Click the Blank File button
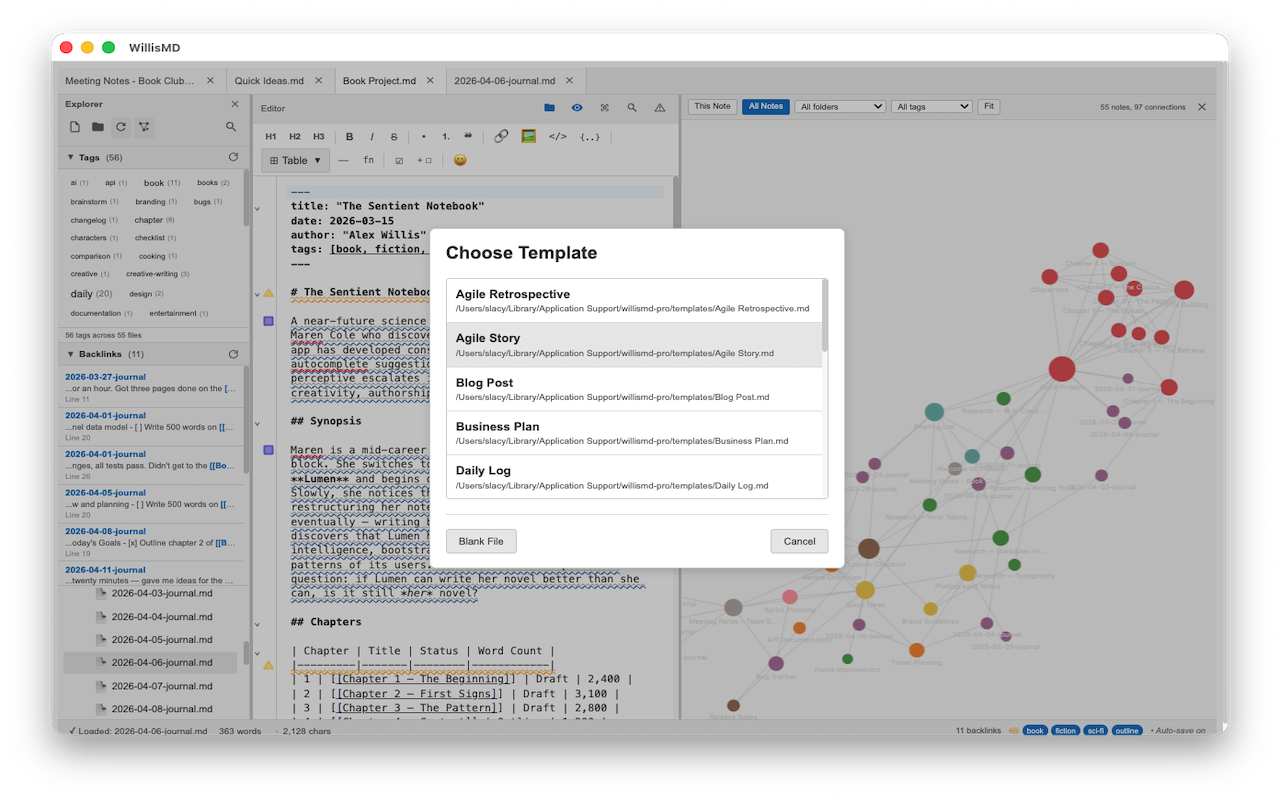The image size is (1280, 800). (x=481, y=541)
